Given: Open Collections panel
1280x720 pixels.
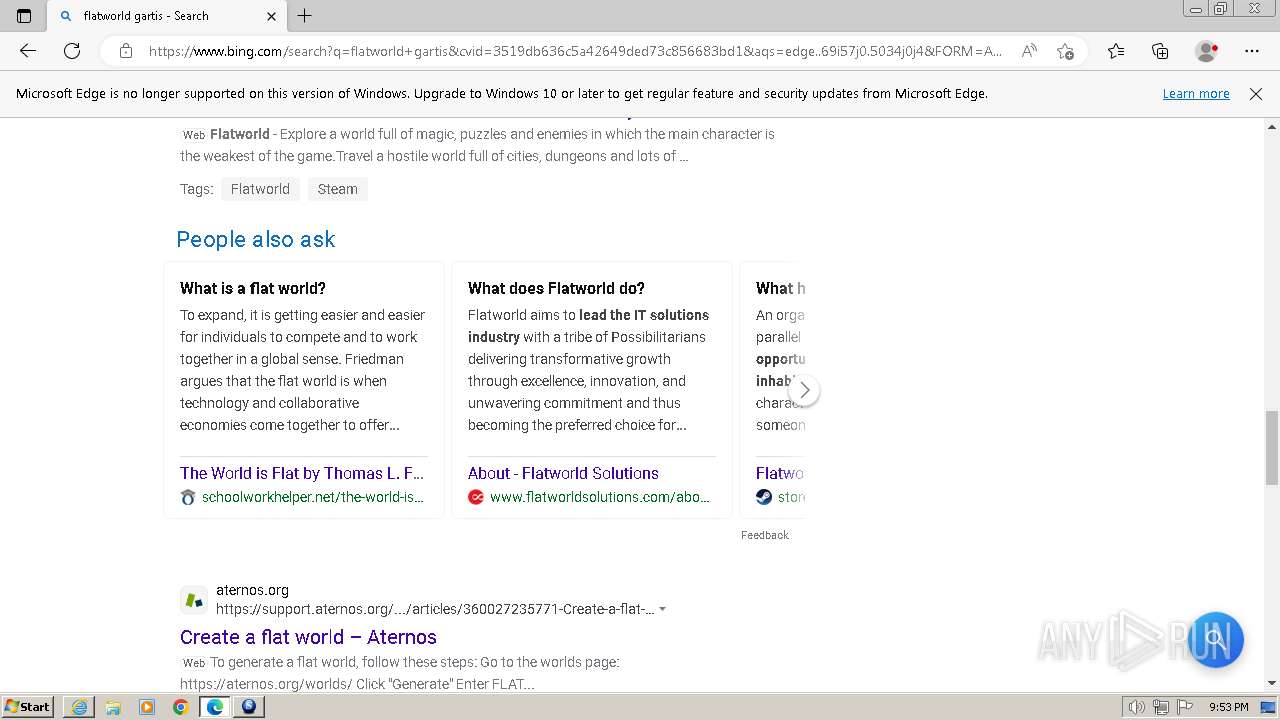Looking at the screenshot, I should [x=1160, y=51].
